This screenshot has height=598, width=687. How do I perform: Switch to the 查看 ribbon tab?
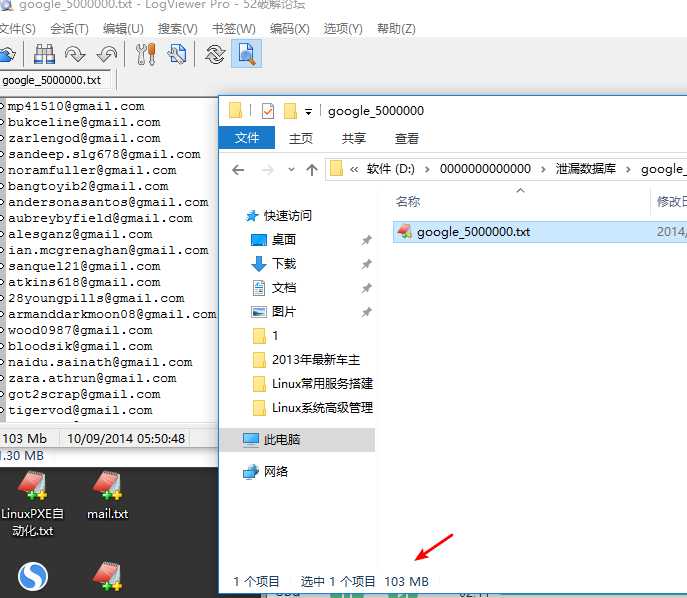(407, 138)
